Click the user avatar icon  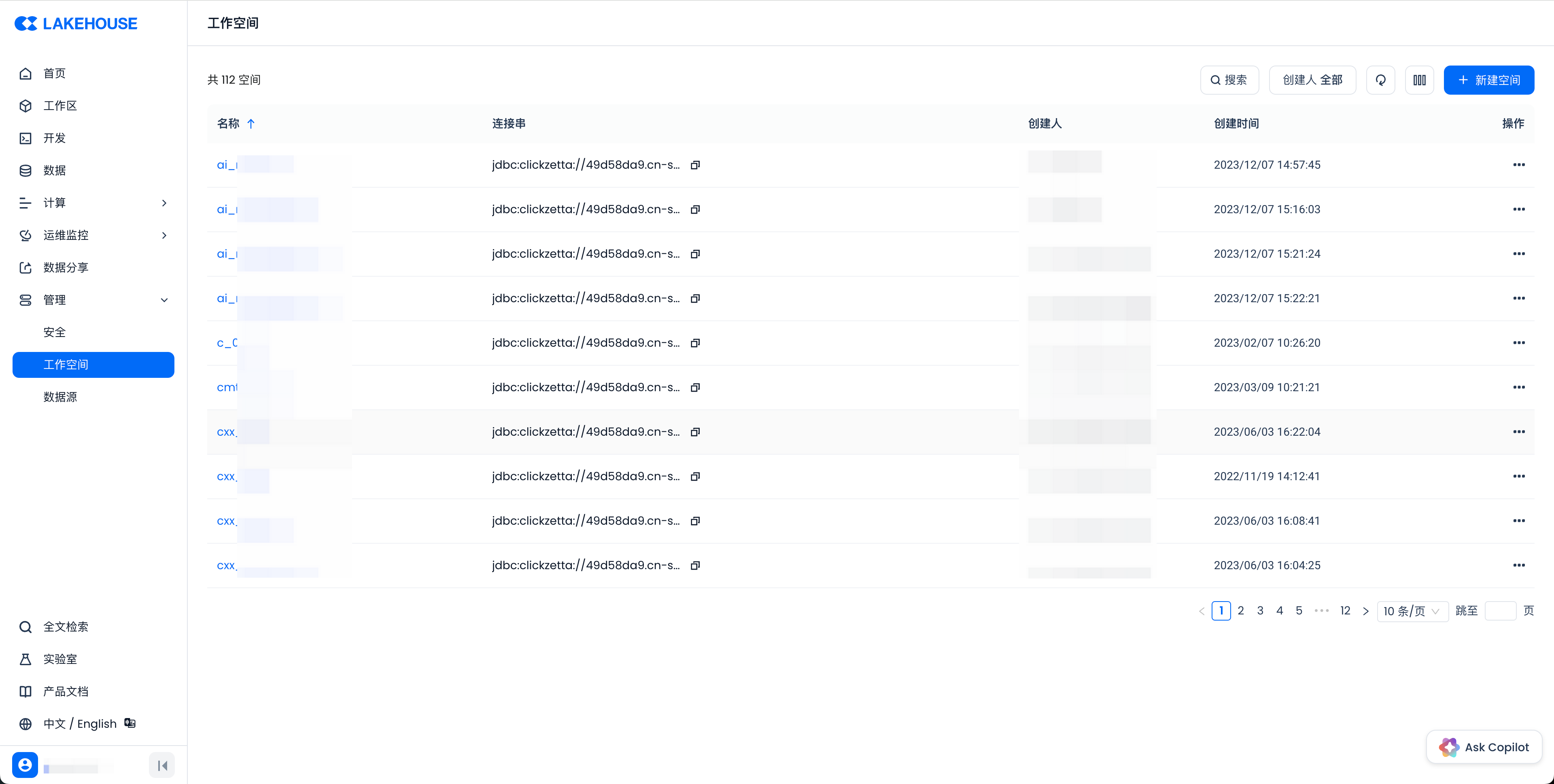[x=25, y=765]
